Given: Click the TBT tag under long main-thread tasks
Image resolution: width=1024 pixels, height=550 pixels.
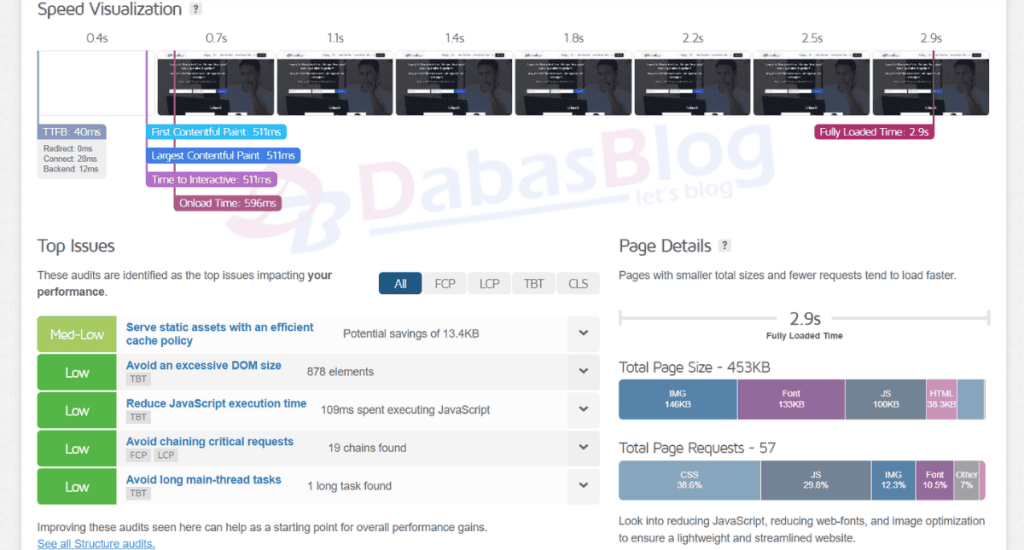Looking at the screenshot, I should coord(138,493).
